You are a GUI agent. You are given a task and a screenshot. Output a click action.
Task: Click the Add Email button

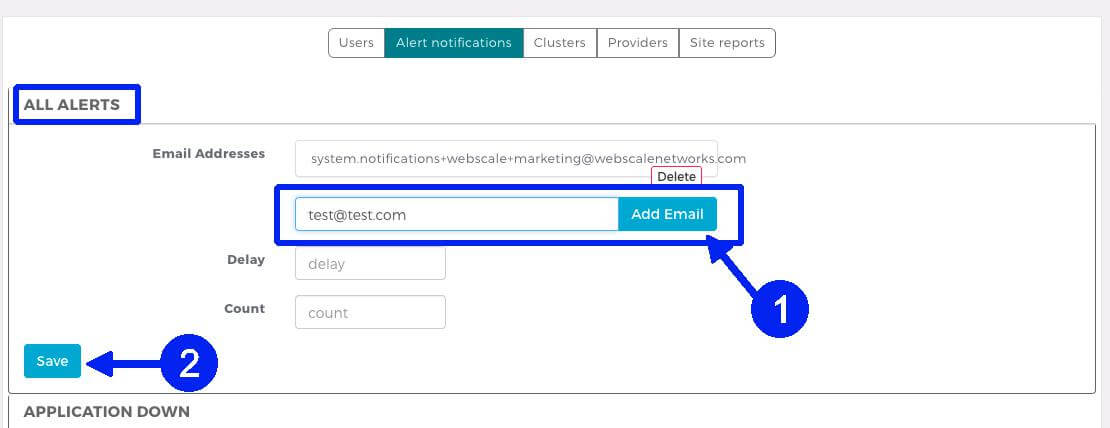click(x=667, y=214)
